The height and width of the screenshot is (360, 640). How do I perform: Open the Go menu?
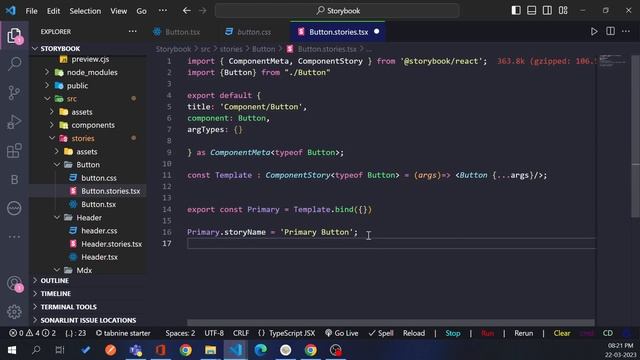point(141,11)
